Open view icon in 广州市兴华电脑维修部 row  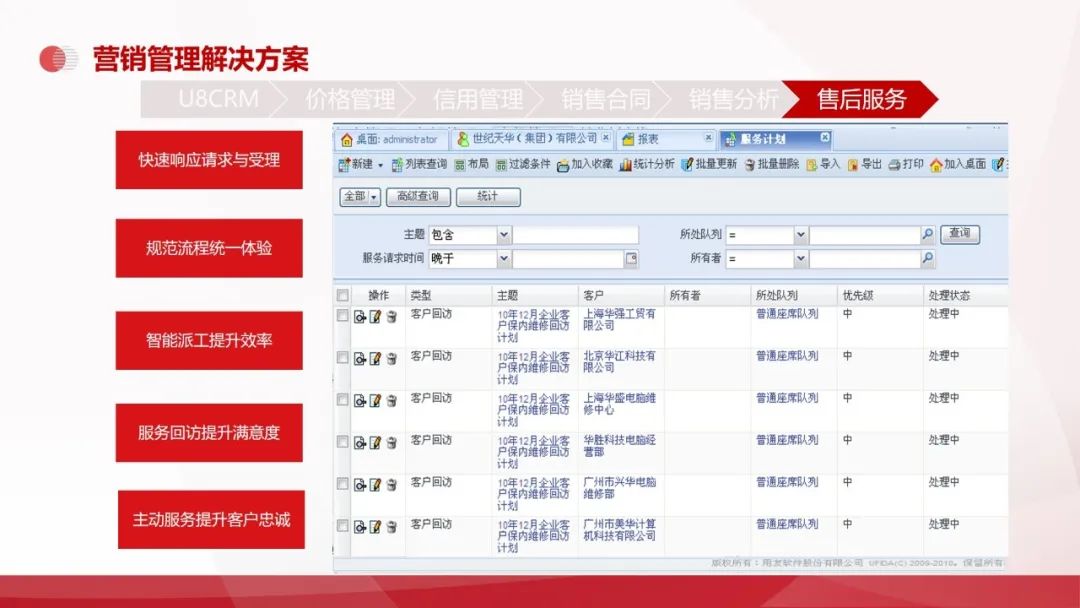pos(360,485)
